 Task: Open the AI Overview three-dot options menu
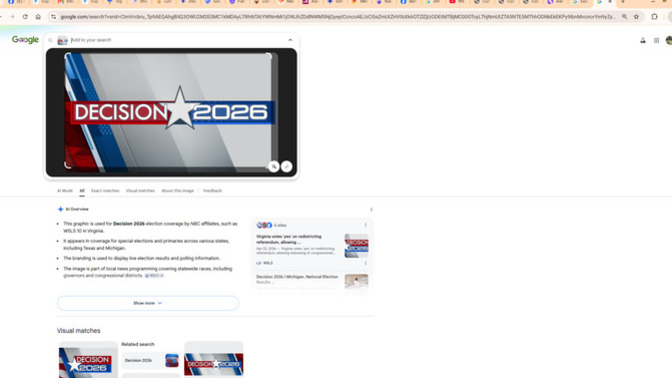(371, 210)
